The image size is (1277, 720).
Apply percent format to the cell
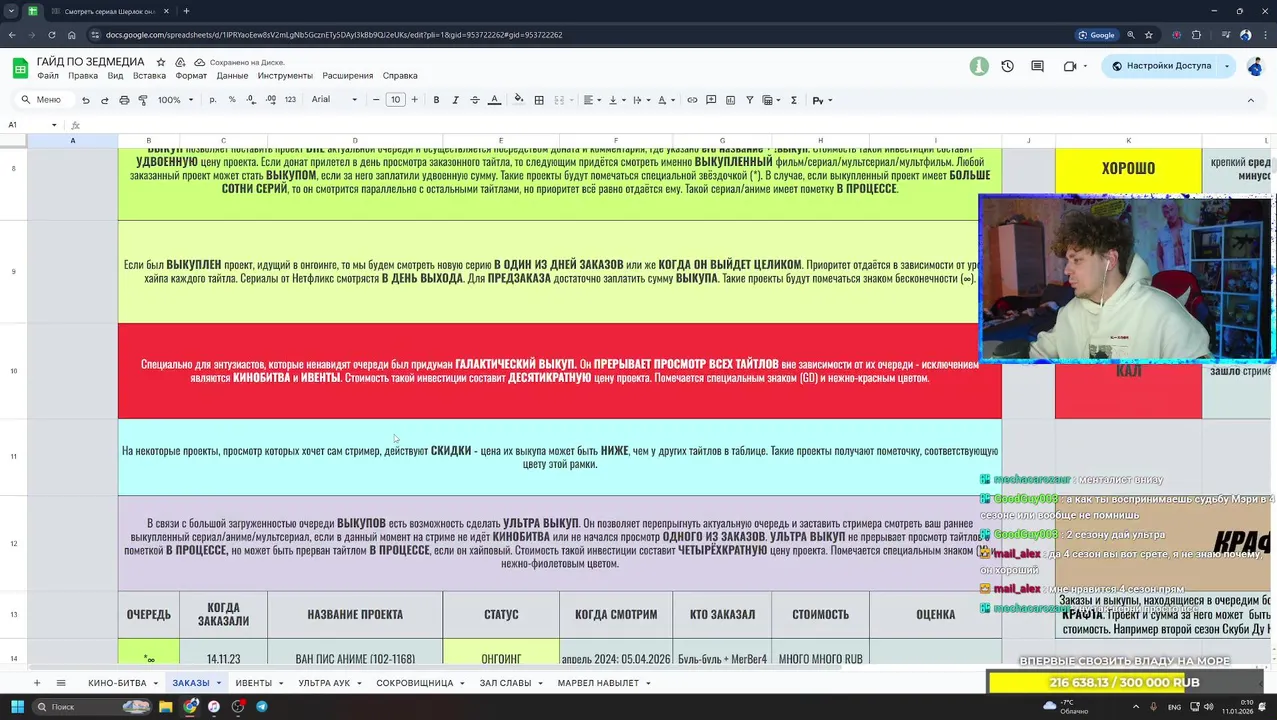pyautogui.click(x=232, y=100)
